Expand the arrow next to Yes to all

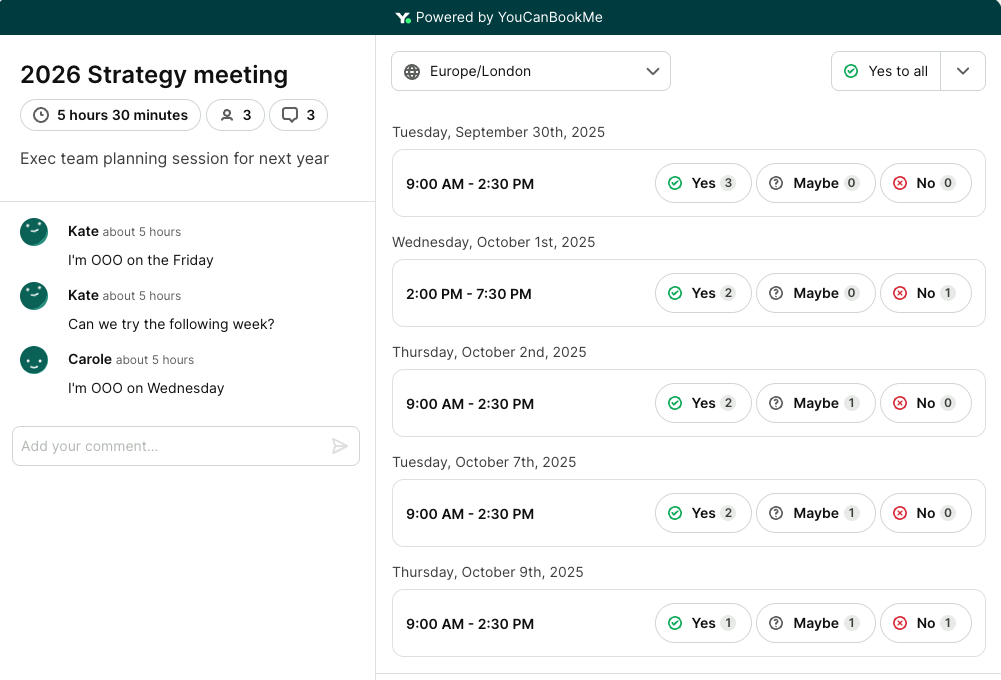pos(963,71)
